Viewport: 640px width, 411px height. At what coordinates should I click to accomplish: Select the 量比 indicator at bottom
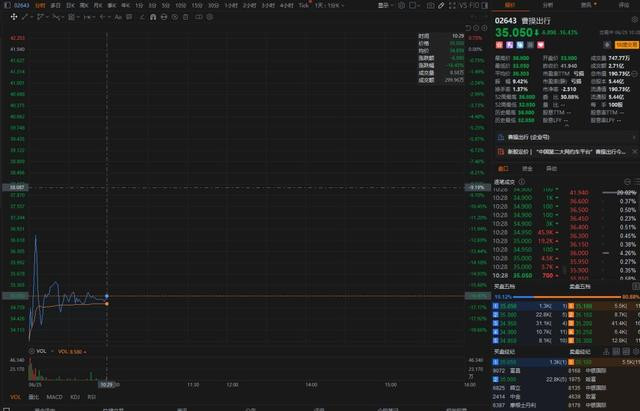pyautogui.click(x=33, y=397)
